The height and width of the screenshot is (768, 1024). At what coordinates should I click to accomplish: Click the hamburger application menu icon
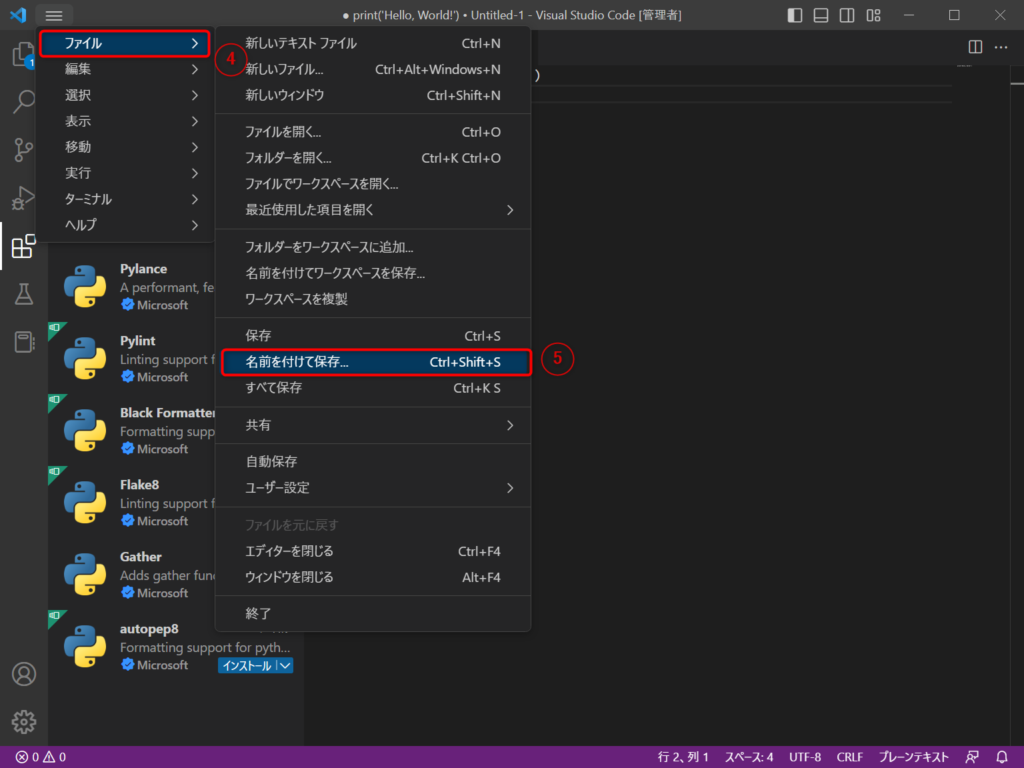coord(54,15)
